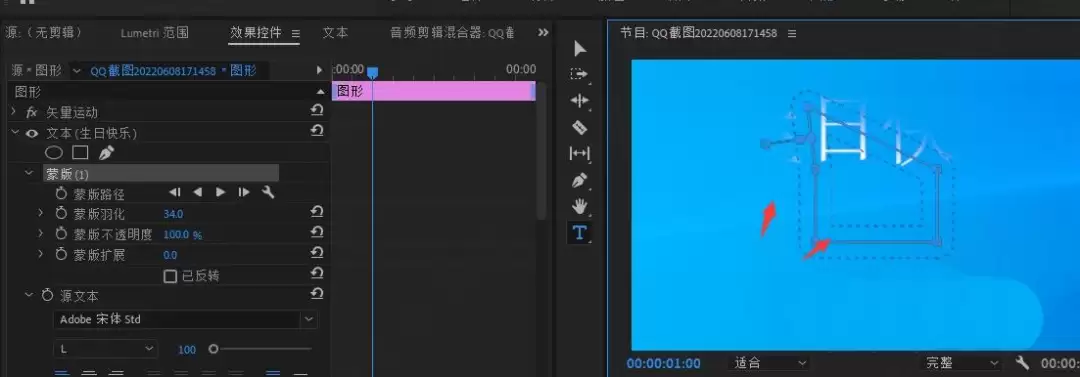Image resolution: width=1080 pixels, height=377 pixels.
Task: Toggle the 已反转 checkbox
Action: [170, 276]
